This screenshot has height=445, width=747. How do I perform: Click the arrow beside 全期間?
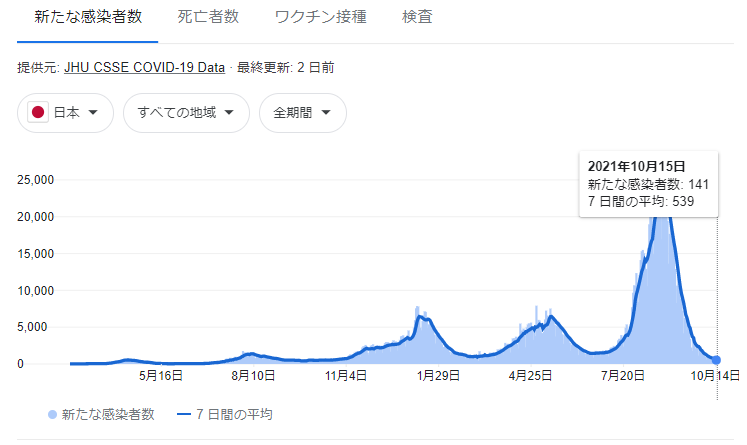326,113
